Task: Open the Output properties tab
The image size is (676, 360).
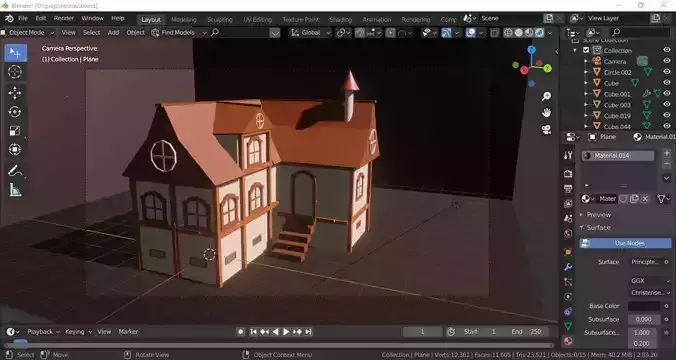Action: (x=568, y=188)
